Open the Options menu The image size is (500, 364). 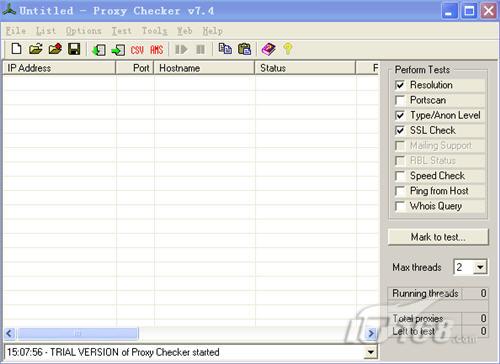83,31
